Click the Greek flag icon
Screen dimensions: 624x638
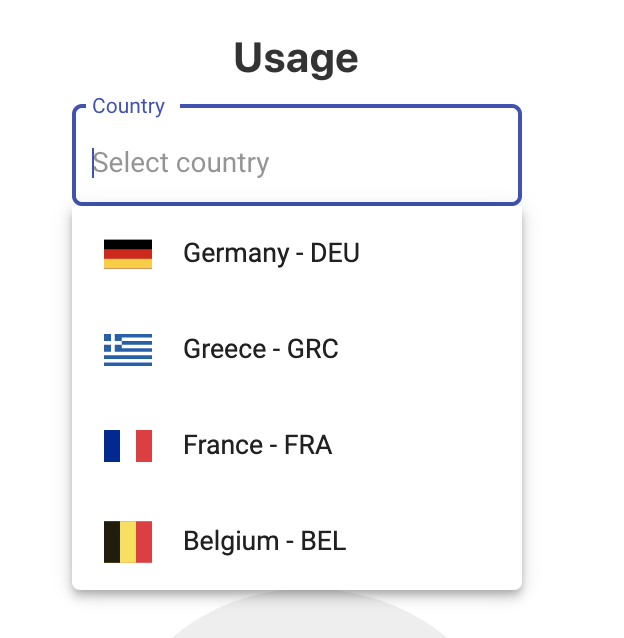point(128,350)
